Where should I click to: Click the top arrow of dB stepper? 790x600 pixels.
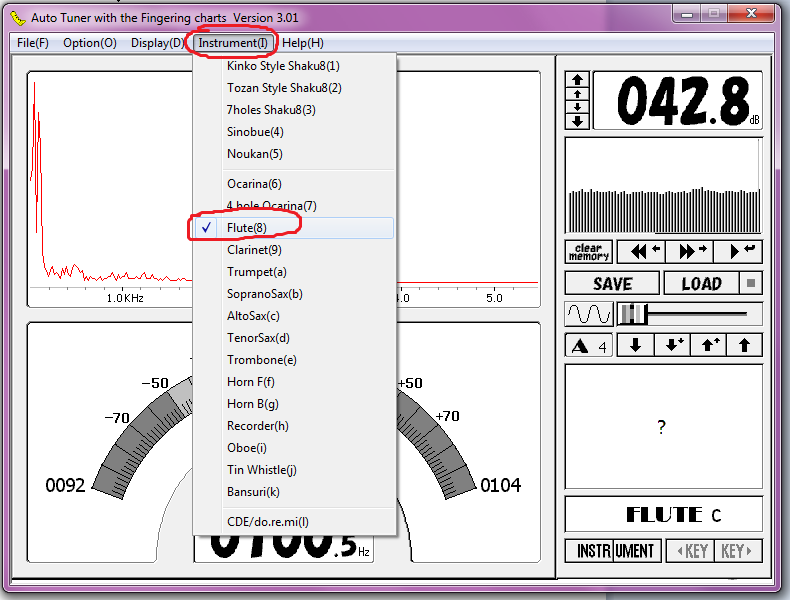click(x=577, y=79)
